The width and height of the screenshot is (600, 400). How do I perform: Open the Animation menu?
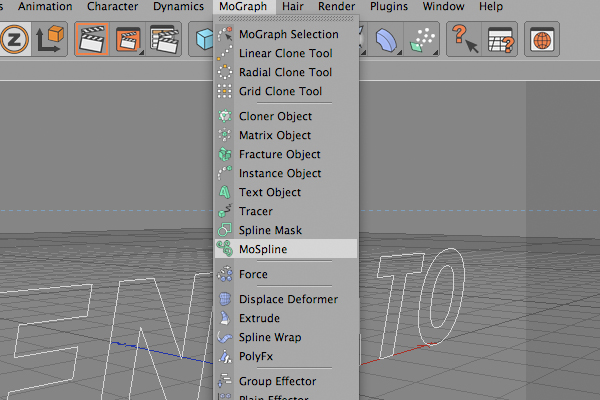click(45, 7)
